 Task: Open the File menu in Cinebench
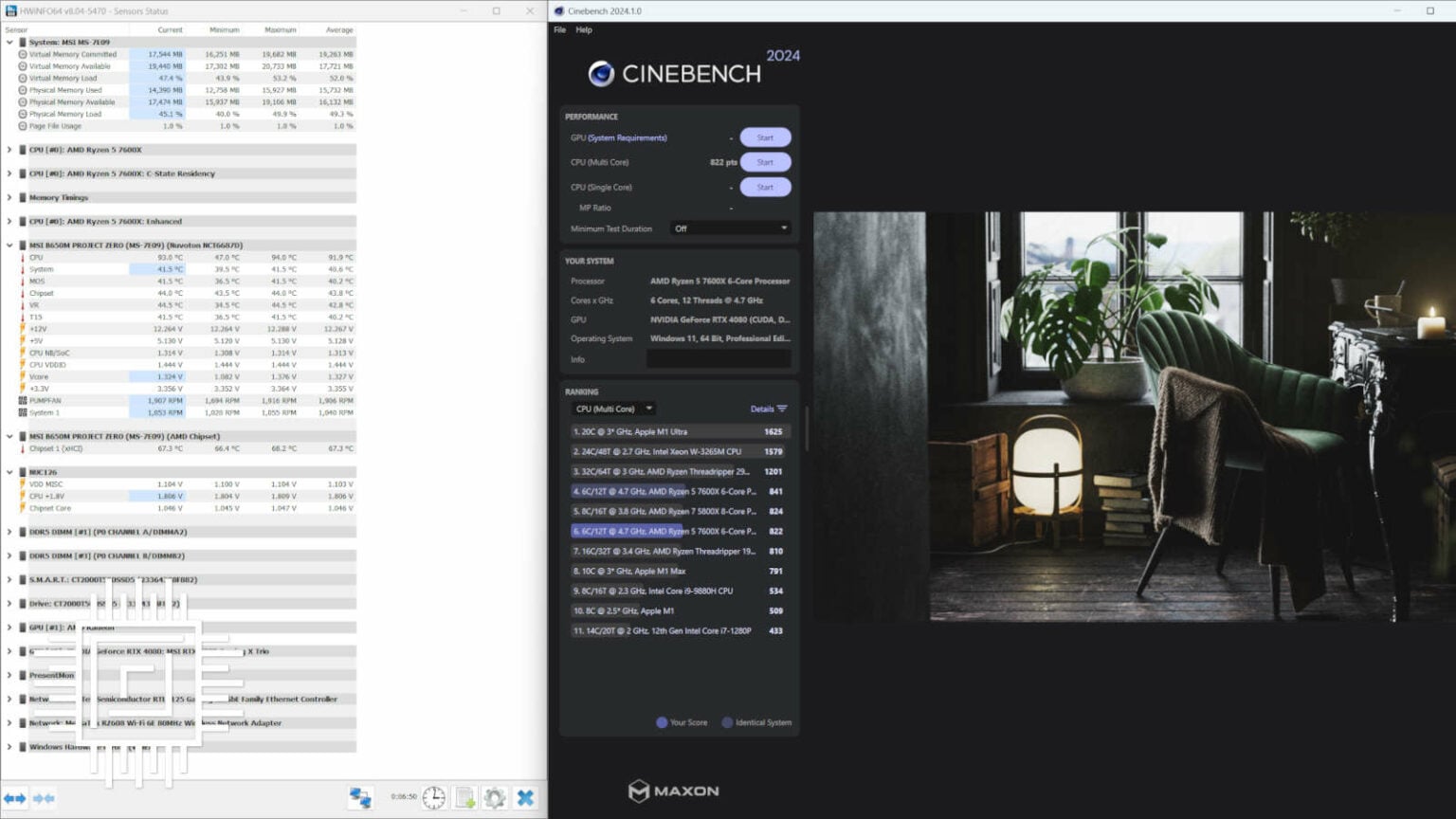(560, 30)
